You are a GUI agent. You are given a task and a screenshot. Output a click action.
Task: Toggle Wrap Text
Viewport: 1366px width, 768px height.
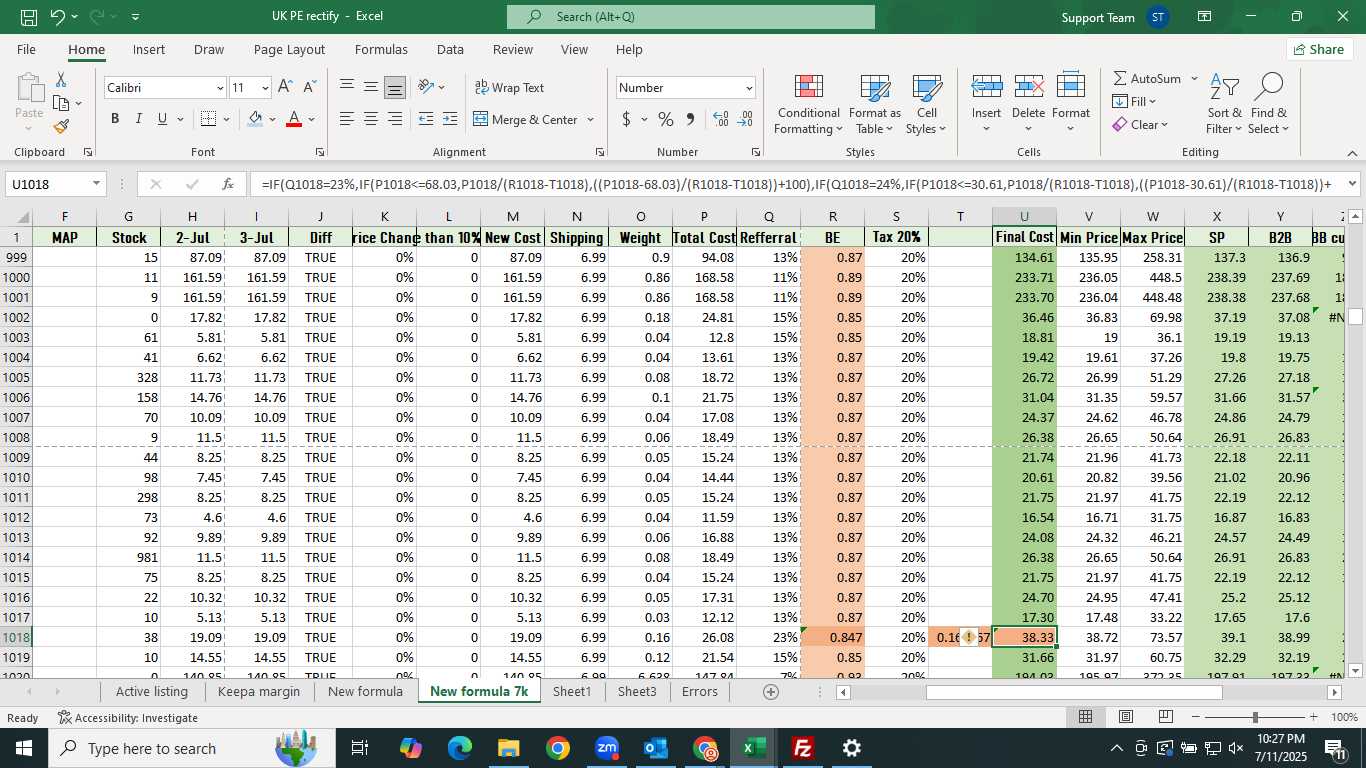pyautogui.click(x=509, y=88)
